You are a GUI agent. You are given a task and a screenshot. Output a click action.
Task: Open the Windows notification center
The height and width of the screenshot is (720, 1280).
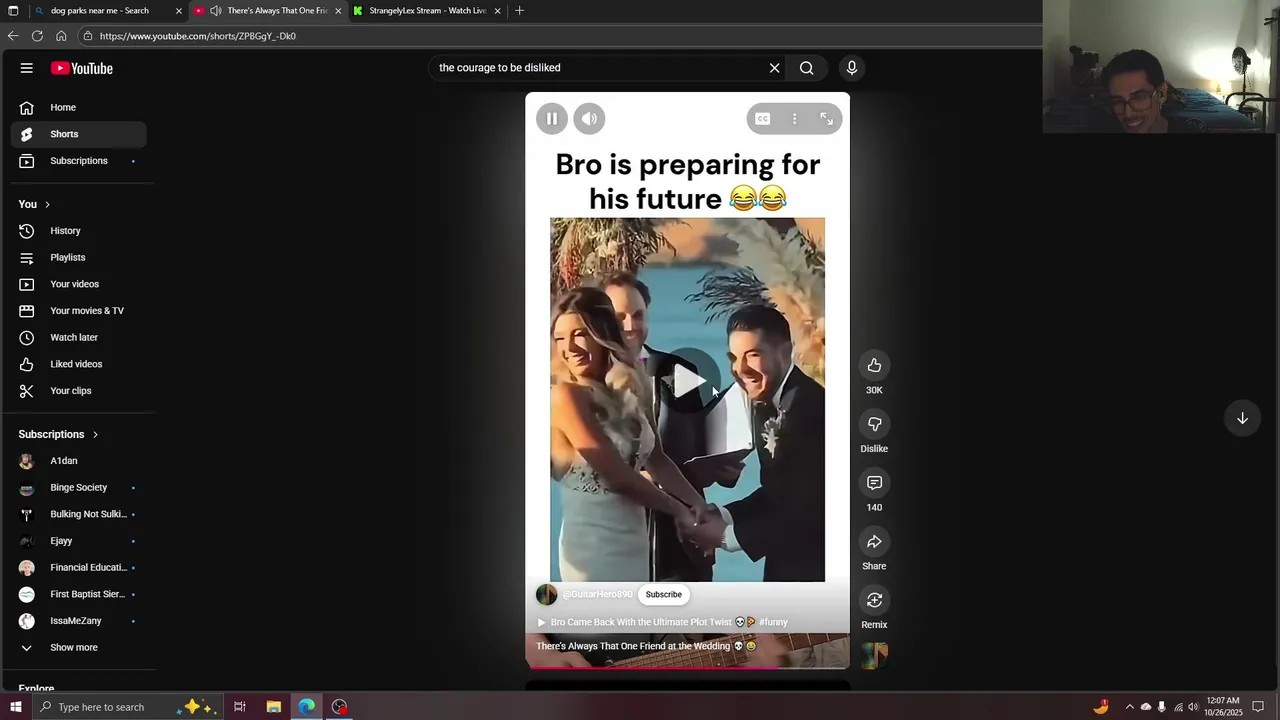[1259, 707]
